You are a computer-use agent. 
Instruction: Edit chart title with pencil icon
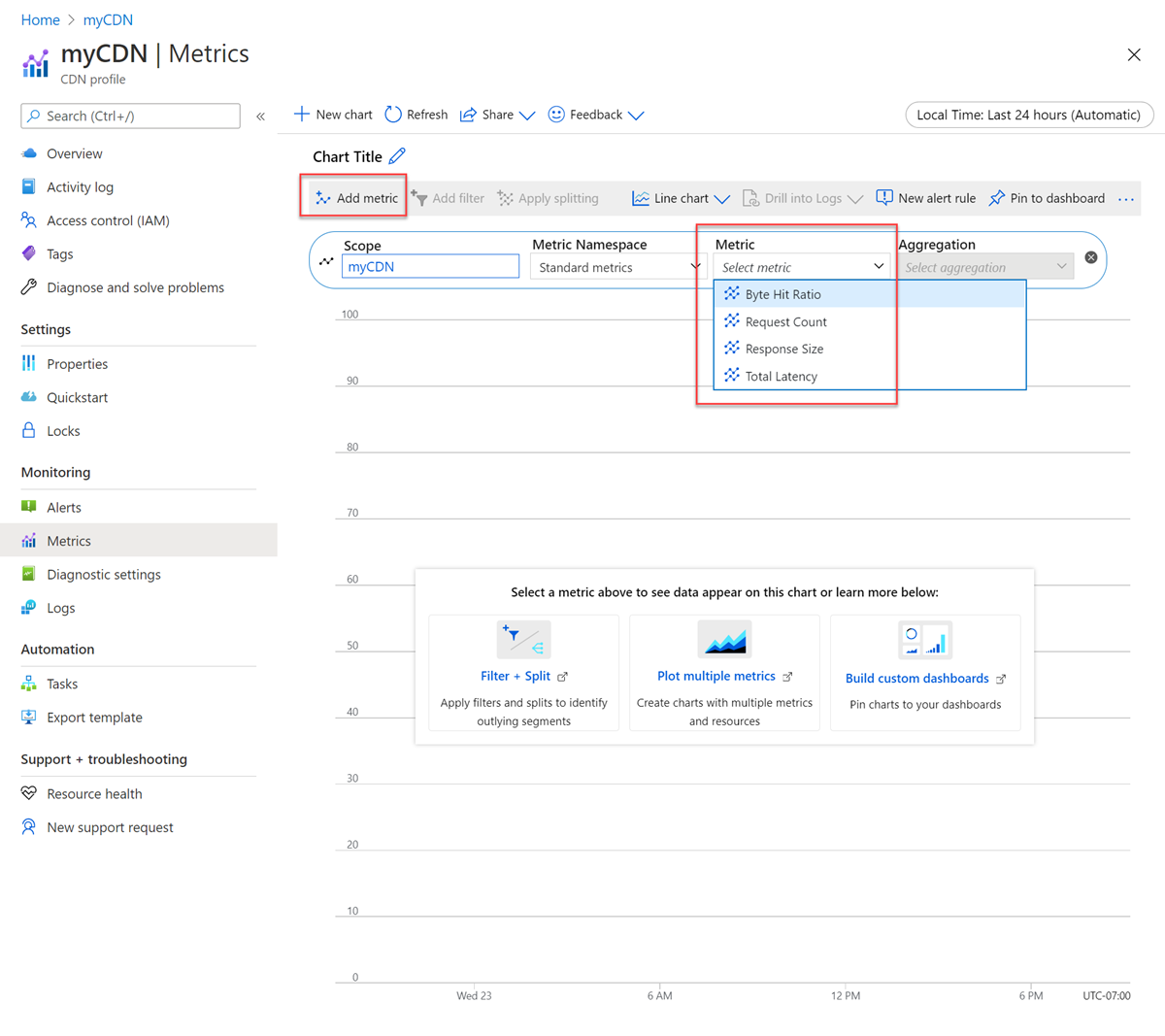coord(397,156)
